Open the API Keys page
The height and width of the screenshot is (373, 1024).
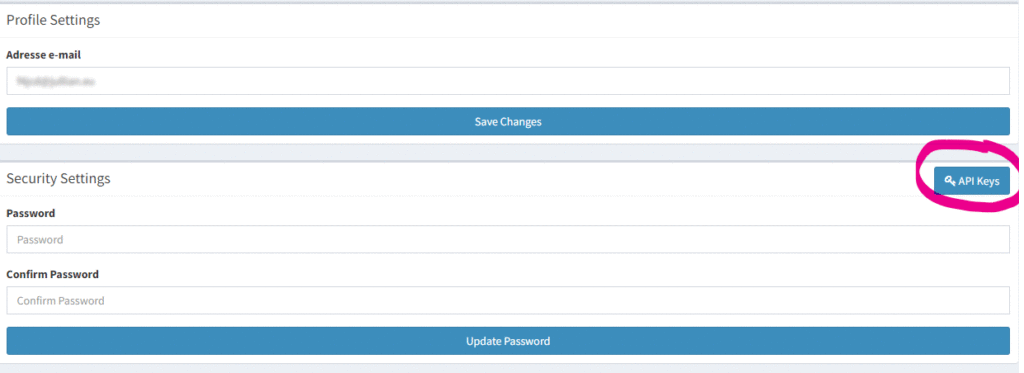click(972, 181)
